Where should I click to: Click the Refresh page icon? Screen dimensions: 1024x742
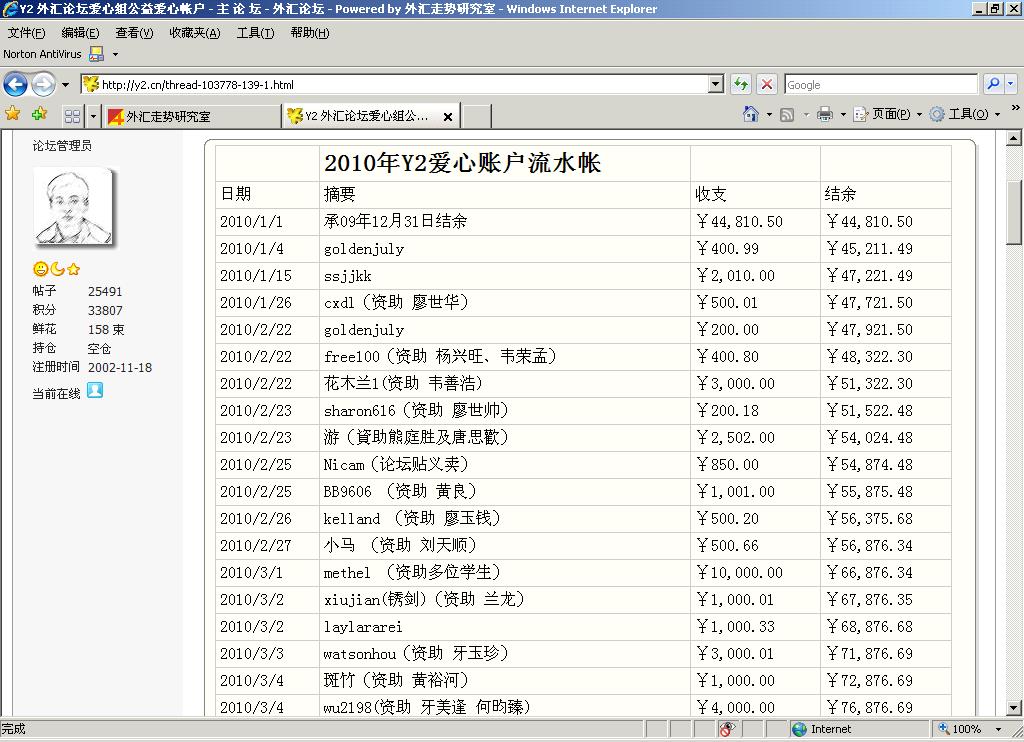pyautogui.click(x=741, y=84)
